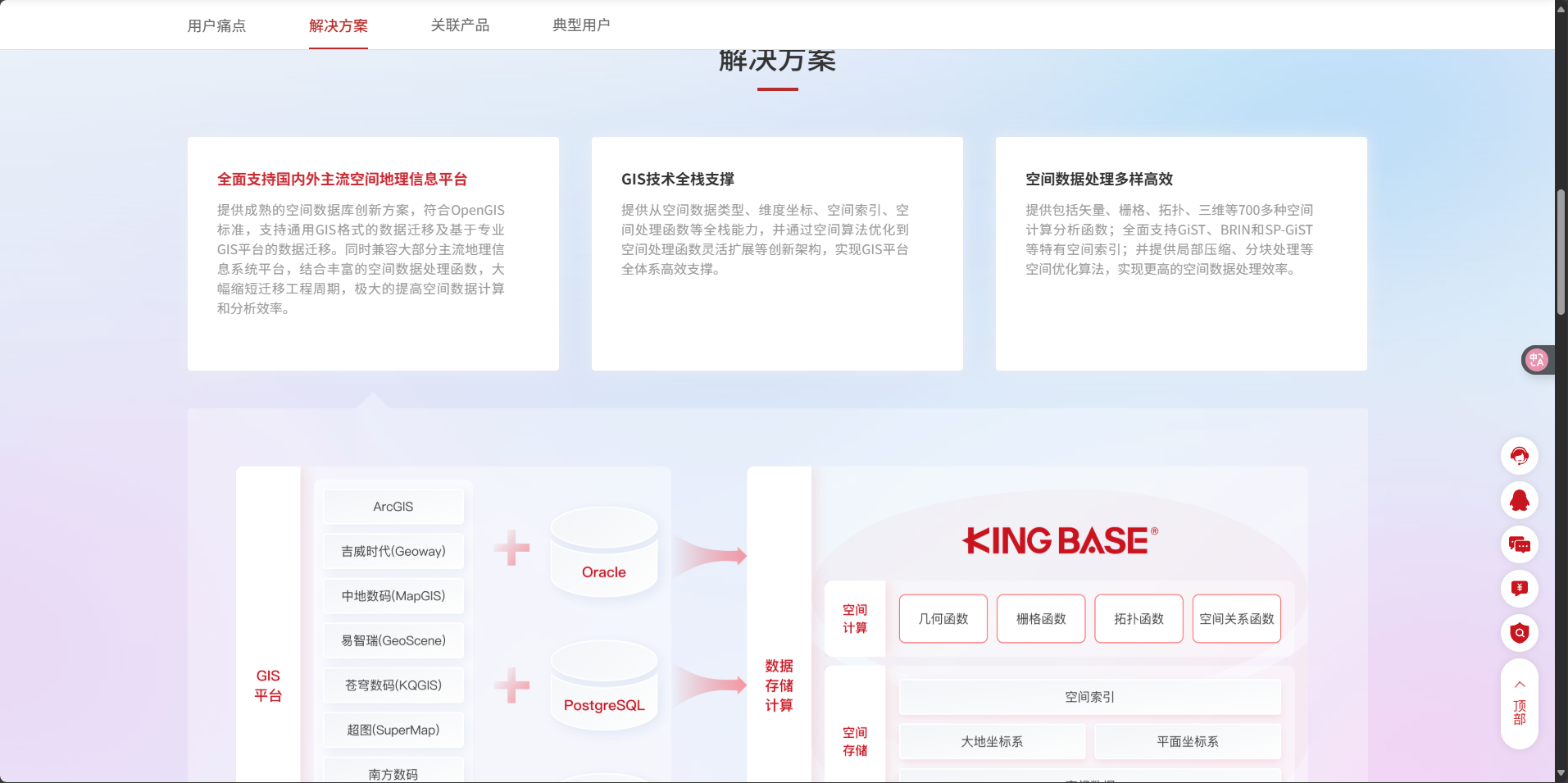Select the 解决方案 tab
The image size is (1568, 783).
point(339,25)
